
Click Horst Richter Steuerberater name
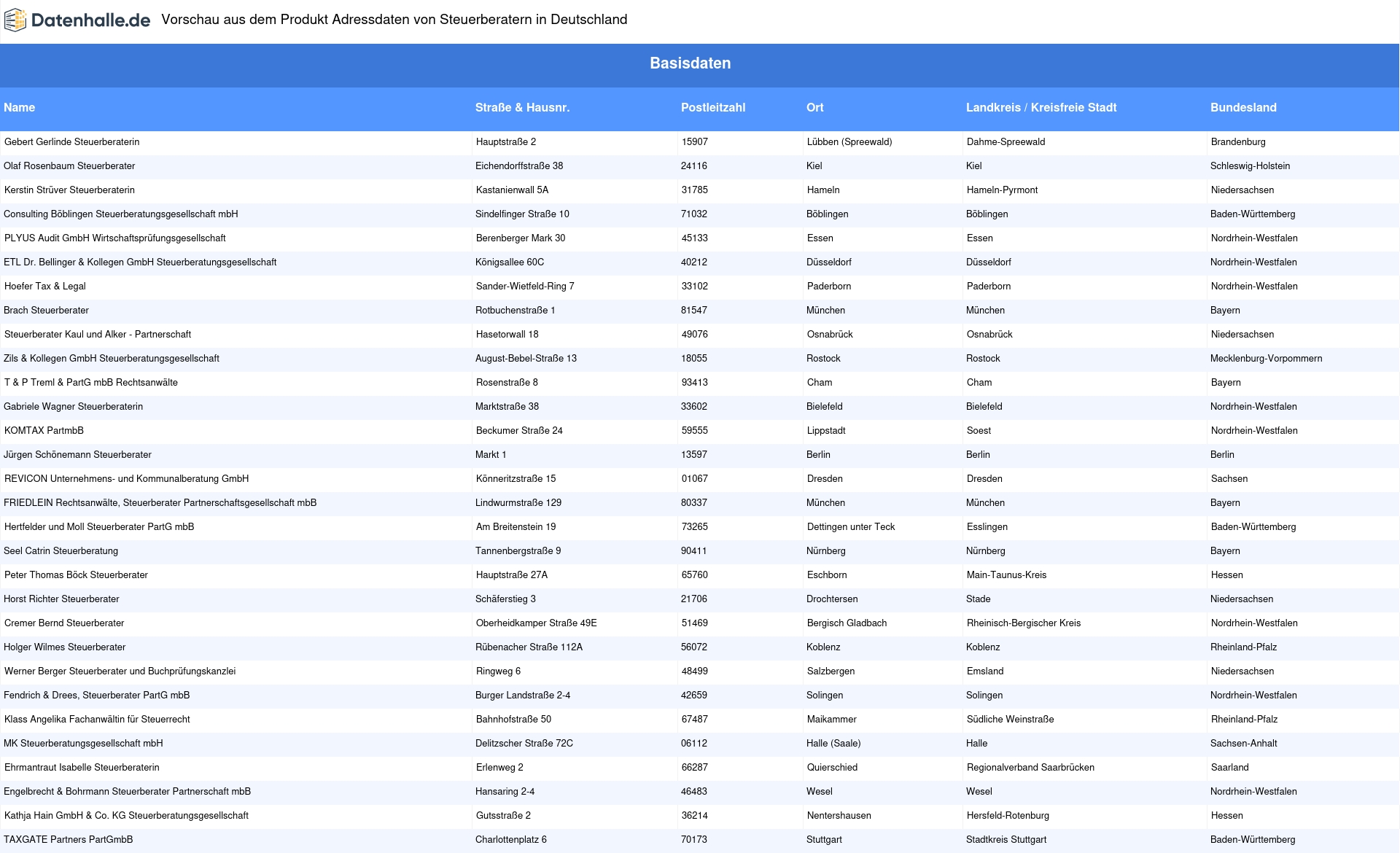point(61,599)
